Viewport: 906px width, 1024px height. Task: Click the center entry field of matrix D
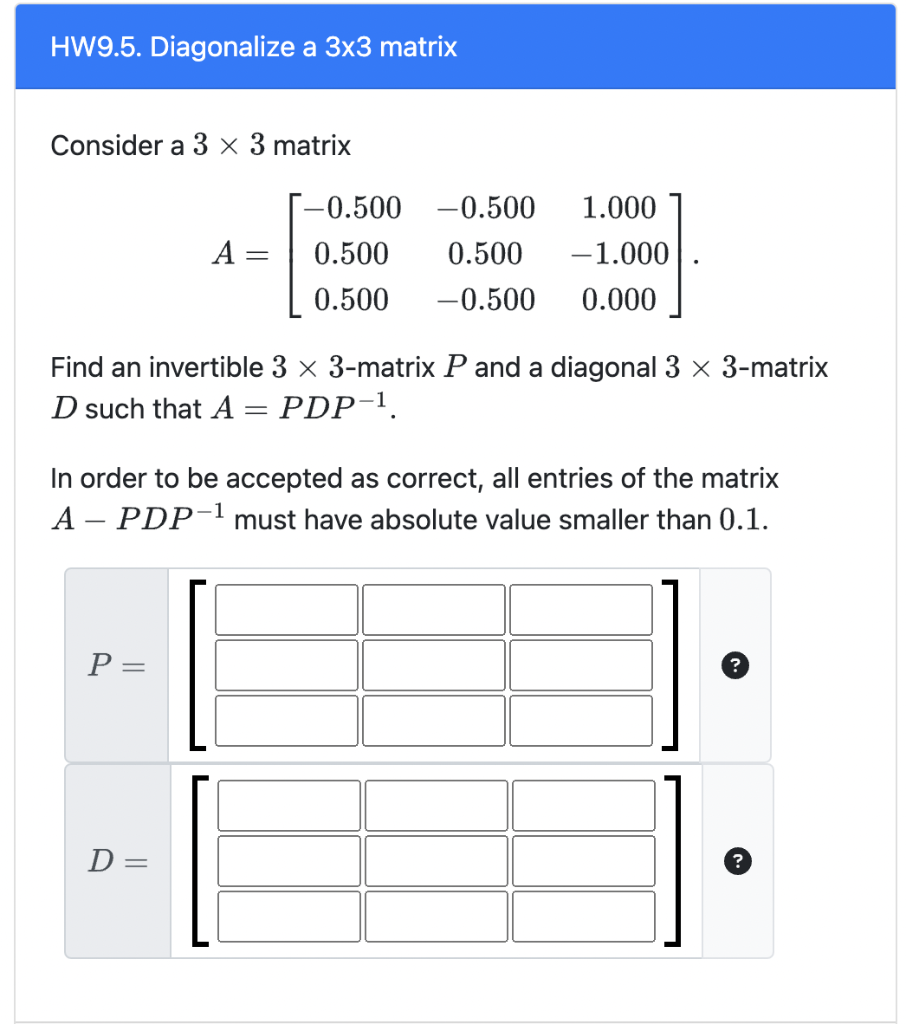[434, 860]
